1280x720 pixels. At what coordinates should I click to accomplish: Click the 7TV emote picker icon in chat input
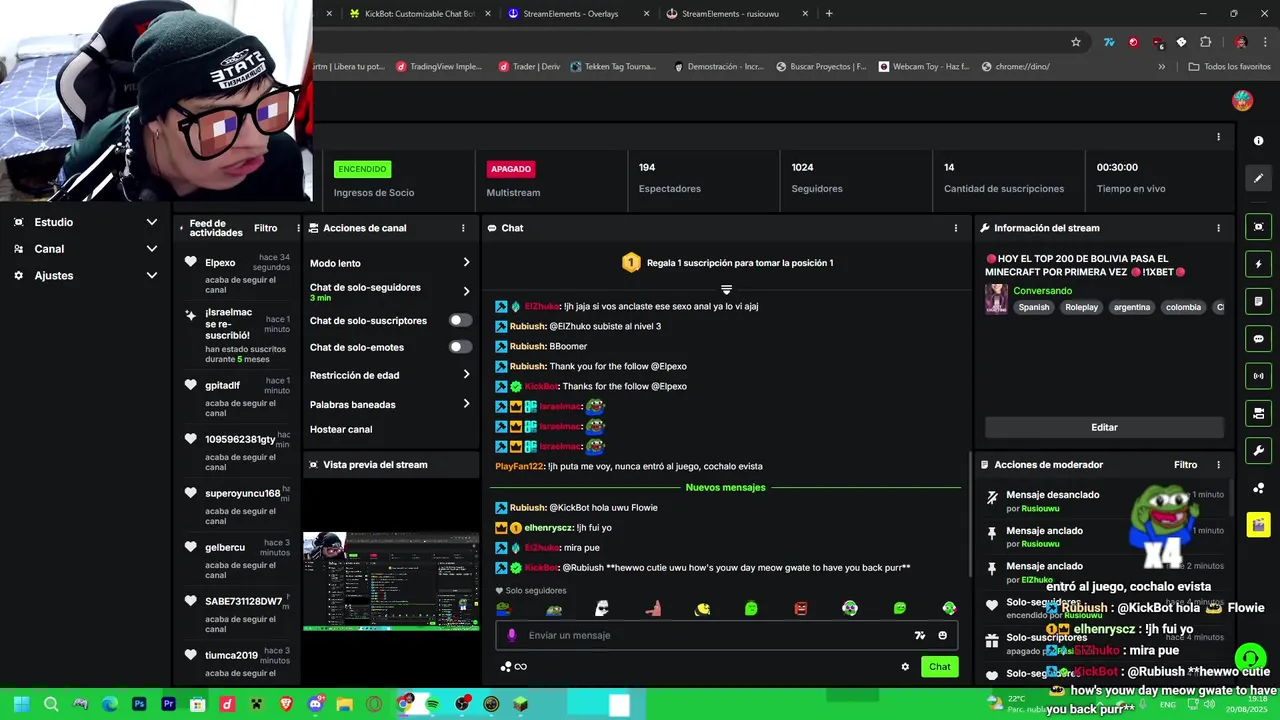(920, 635)
